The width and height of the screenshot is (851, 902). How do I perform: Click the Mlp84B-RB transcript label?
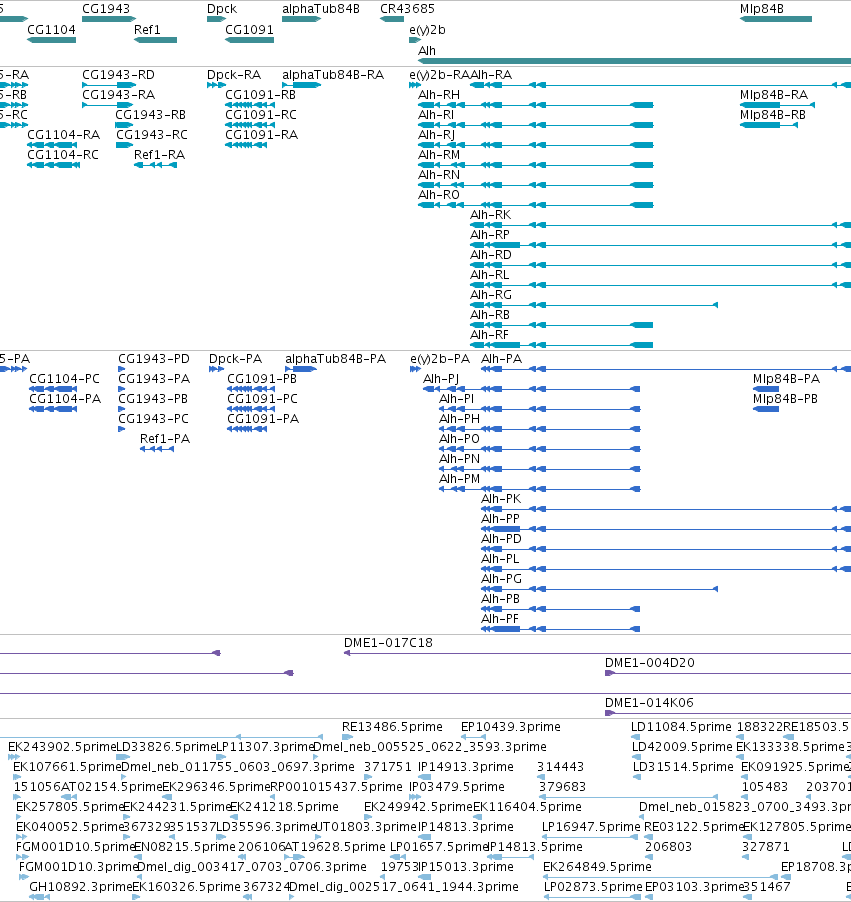[773, 114]
